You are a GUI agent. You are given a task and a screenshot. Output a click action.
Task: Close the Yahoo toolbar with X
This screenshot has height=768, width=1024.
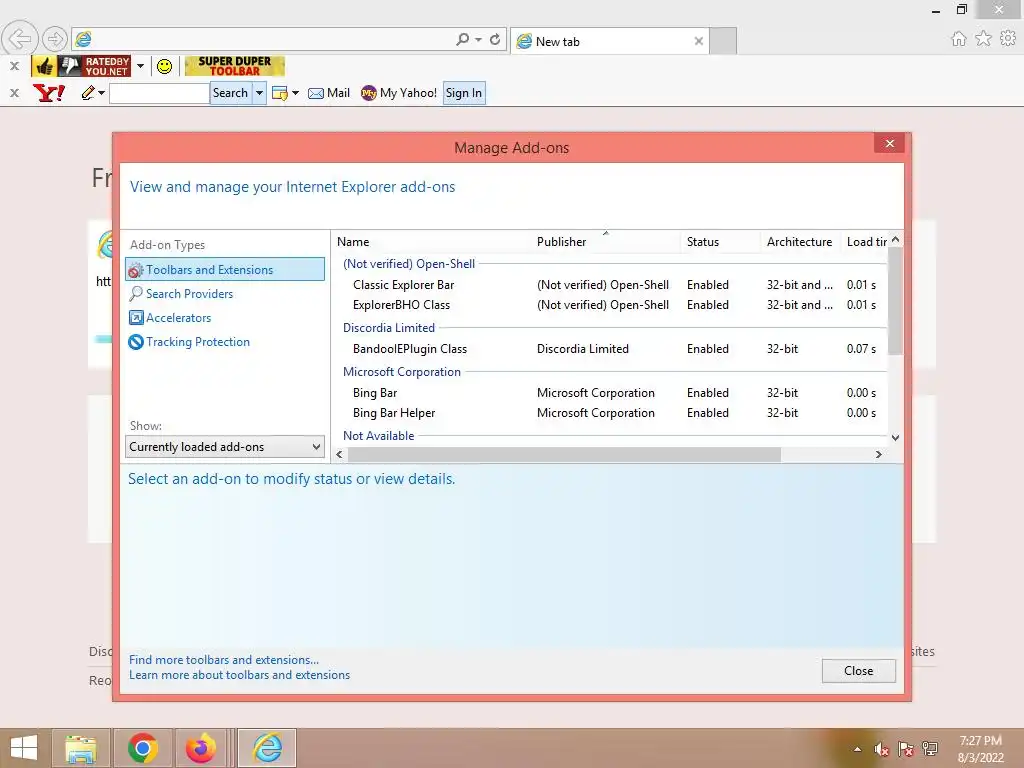coord(14,93)
